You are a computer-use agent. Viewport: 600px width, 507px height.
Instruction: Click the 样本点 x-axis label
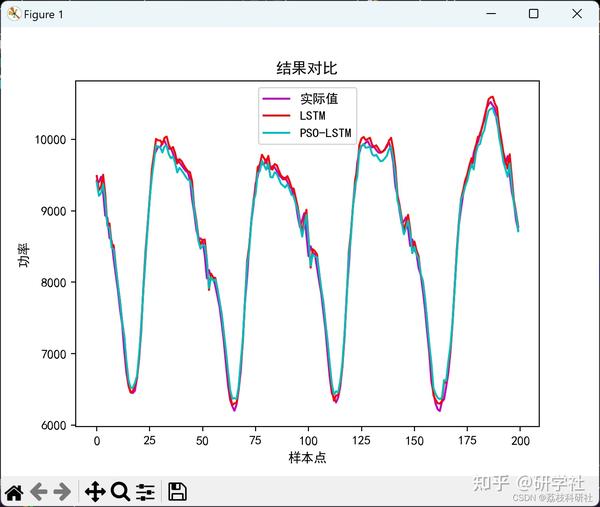click(x=307, y=458)
